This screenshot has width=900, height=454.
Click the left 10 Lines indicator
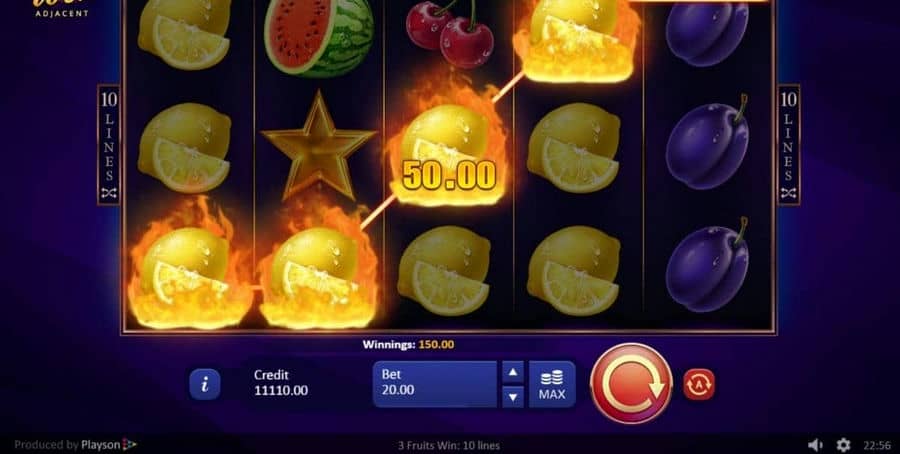pyautogui.click(x=108, y=145)
